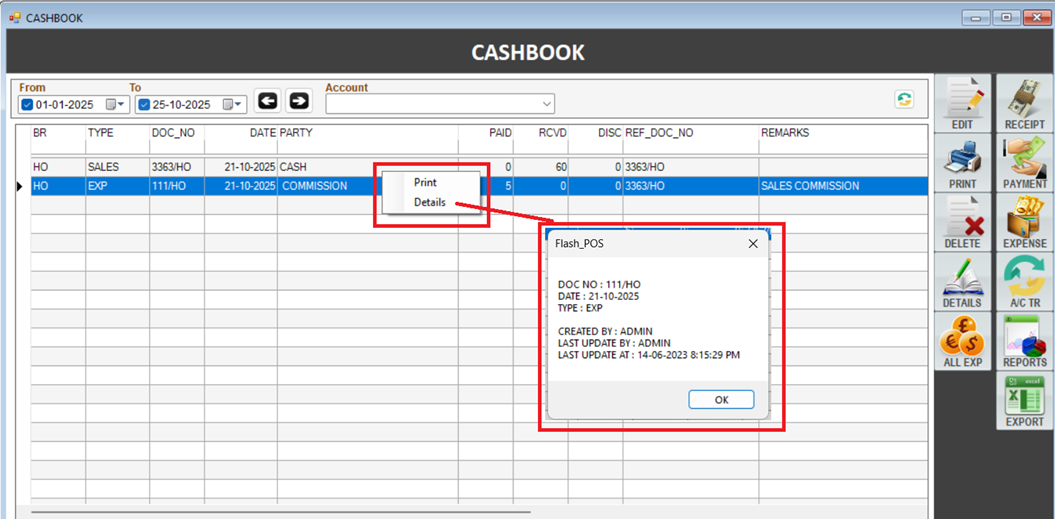Open the RECEIPT entry icon

tap(1025, 103)
